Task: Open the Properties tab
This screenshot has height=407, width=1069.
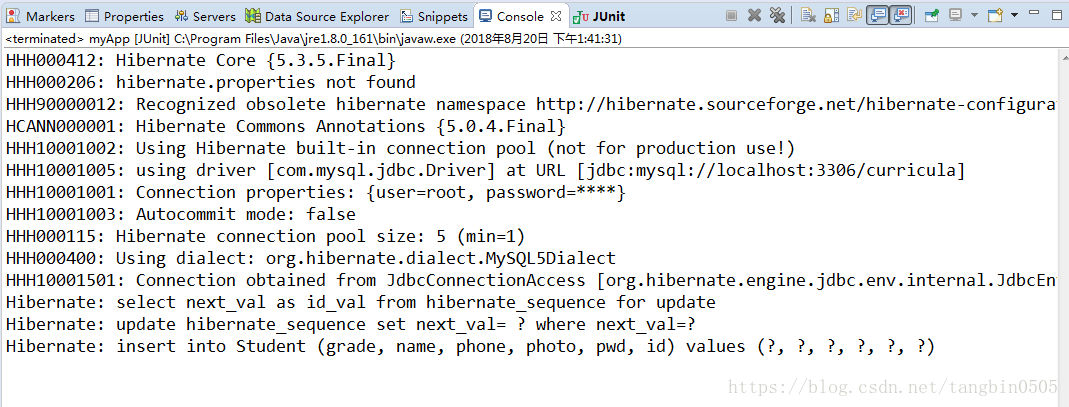Action: (125, 16)
